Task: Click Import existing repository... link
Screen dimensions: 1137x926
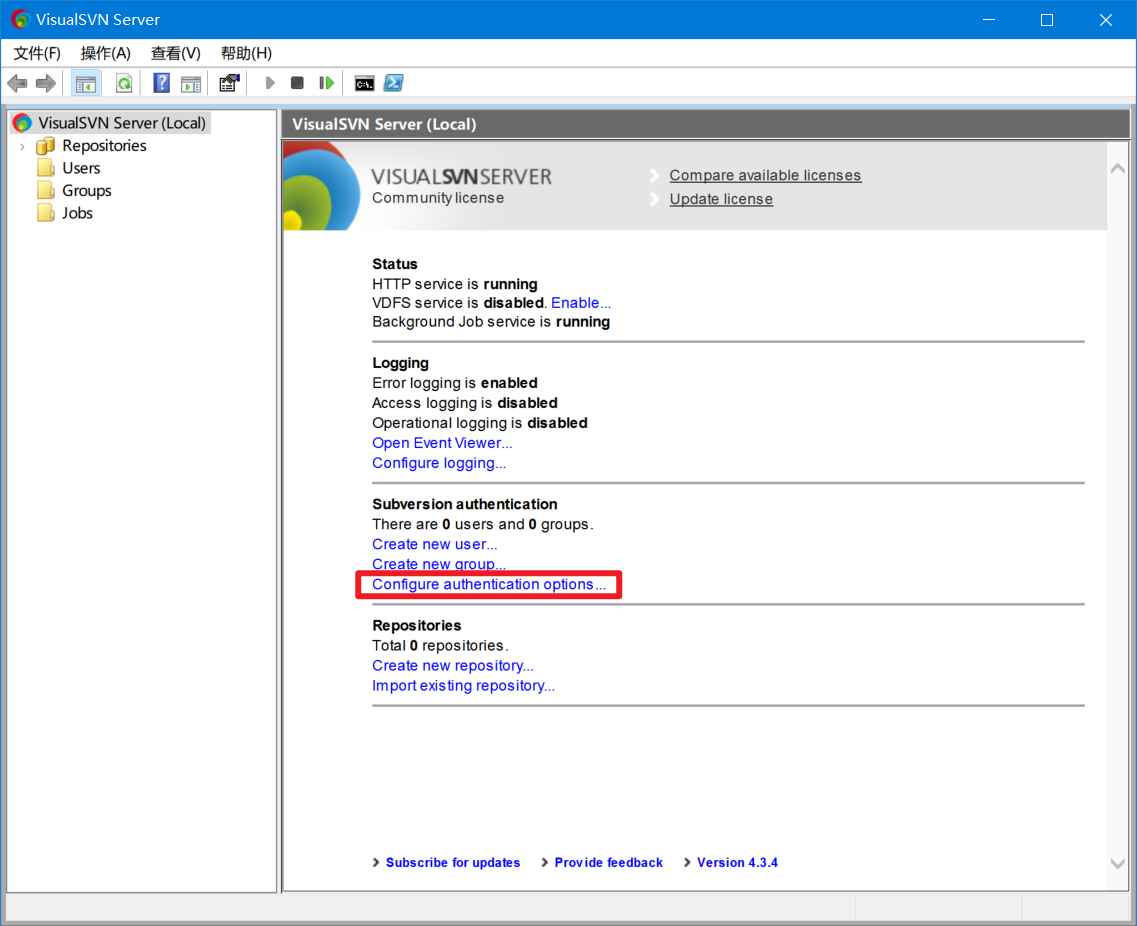Action: [x=463, y=686]
